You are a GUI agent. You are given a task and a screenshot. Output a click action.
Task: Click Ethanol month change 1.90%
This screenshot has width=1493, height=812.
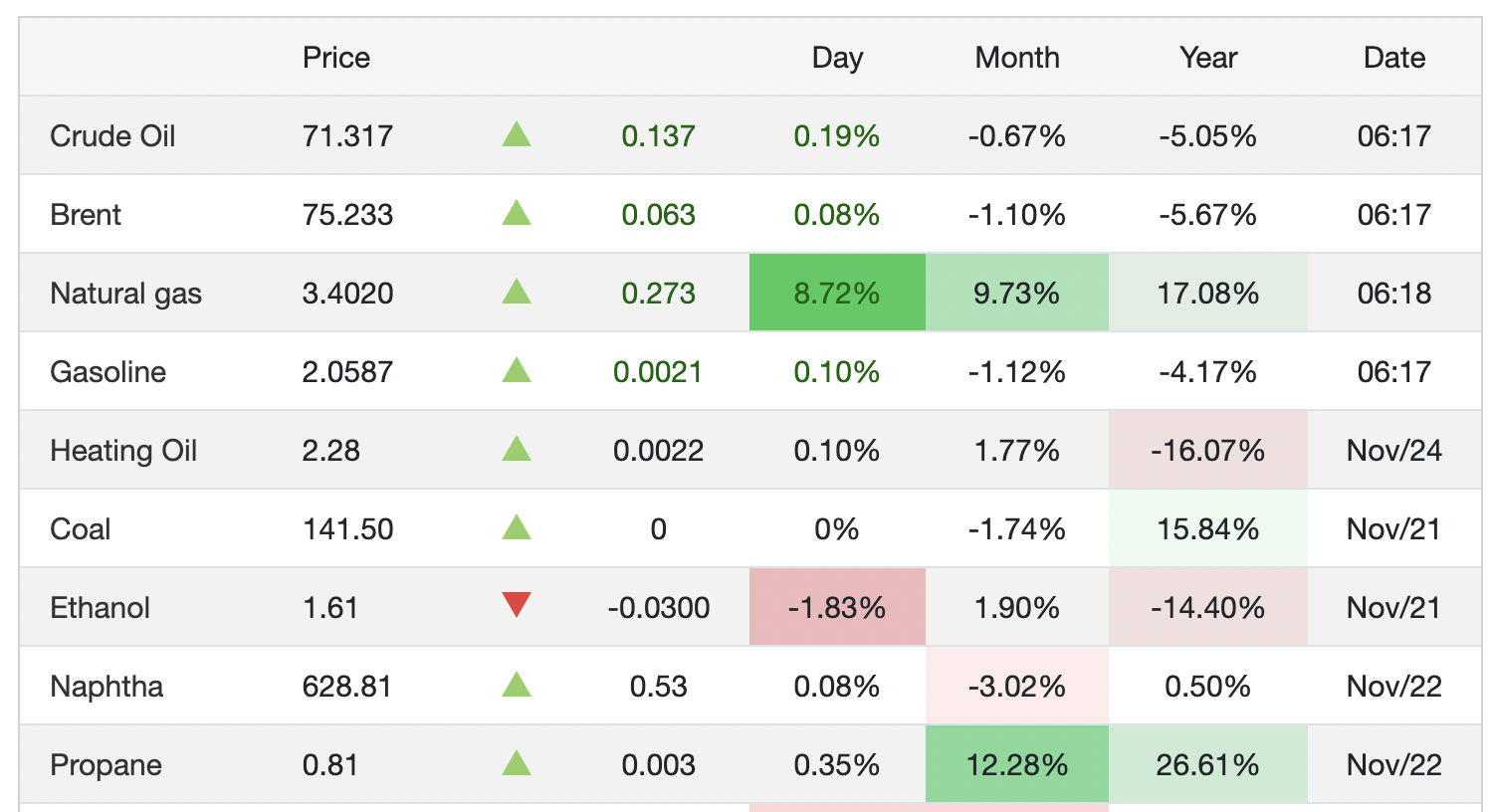tap(1017, 608)
